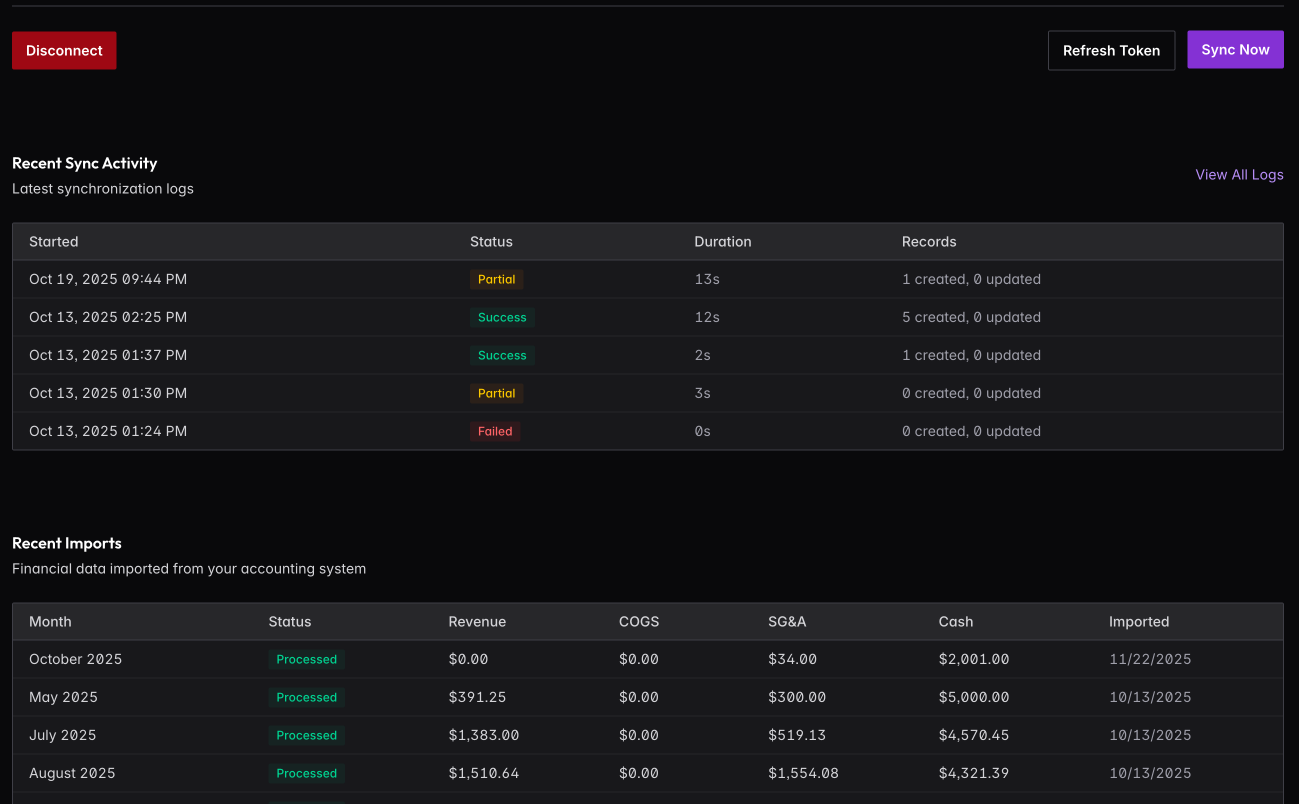The image size is (1299, 804).
Task: Select the August 2025 import row
Action: (x=72, y=774)
